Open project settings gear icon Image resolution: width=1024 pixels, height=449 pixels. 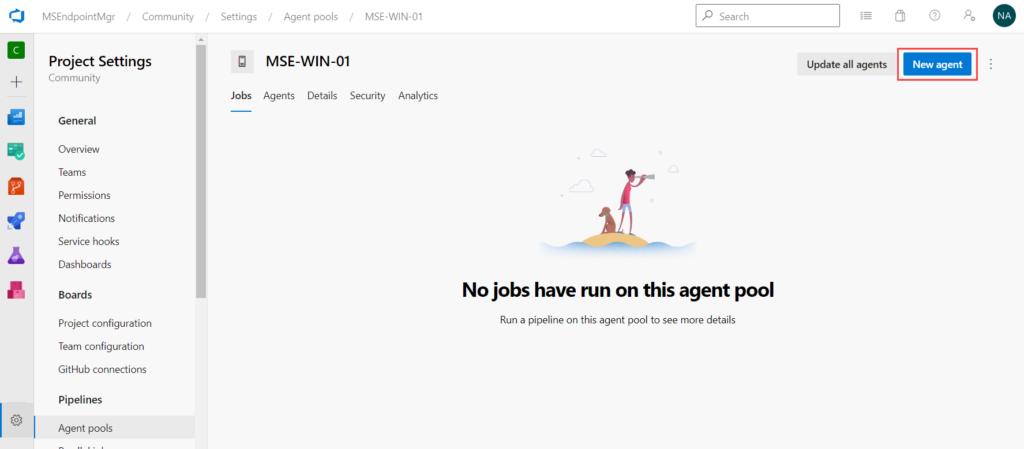tap(17, 420)
